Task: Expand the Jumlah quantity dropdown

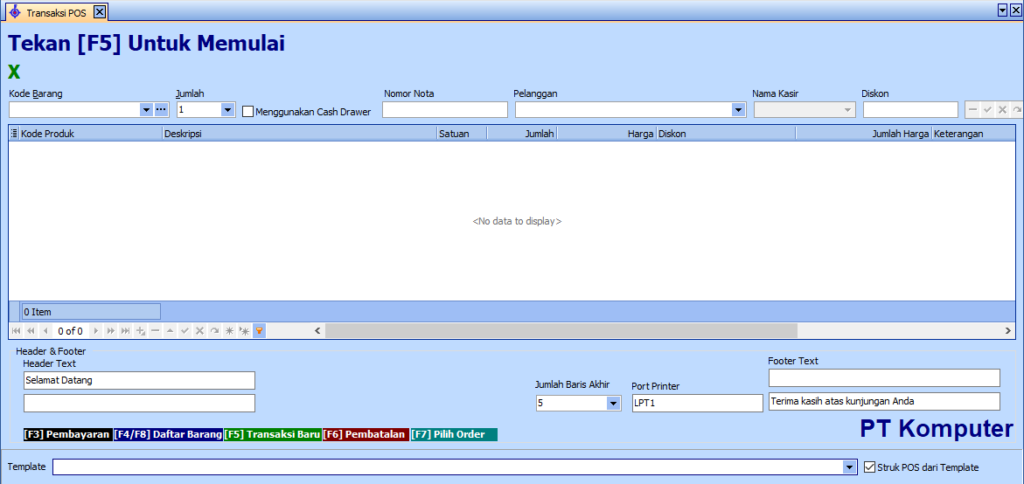Action: click(227, 110)
